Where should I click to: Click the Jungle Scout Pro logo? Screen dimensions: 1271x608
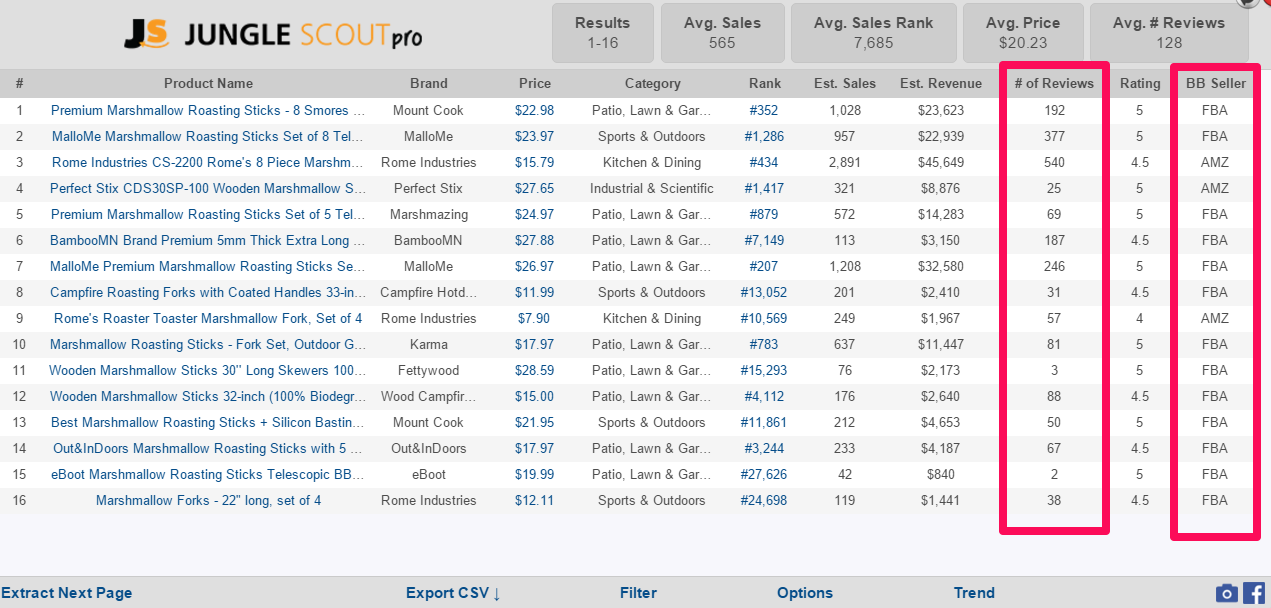[273, 36]
